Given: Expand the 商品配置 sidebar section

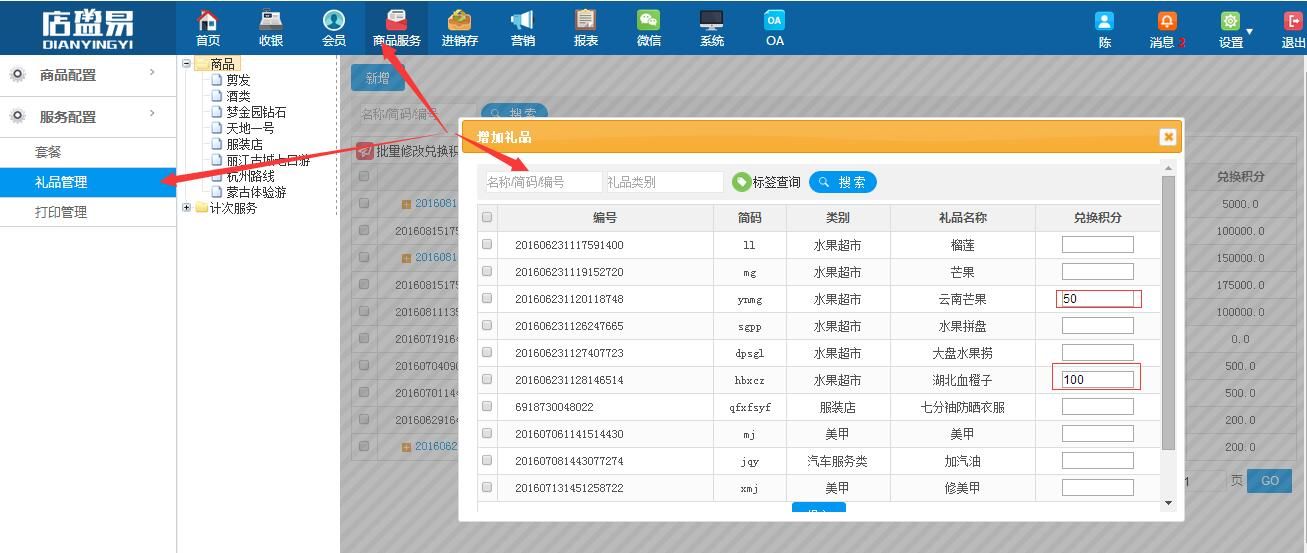Looking at the screenshot, I should [x=88, y=75].
